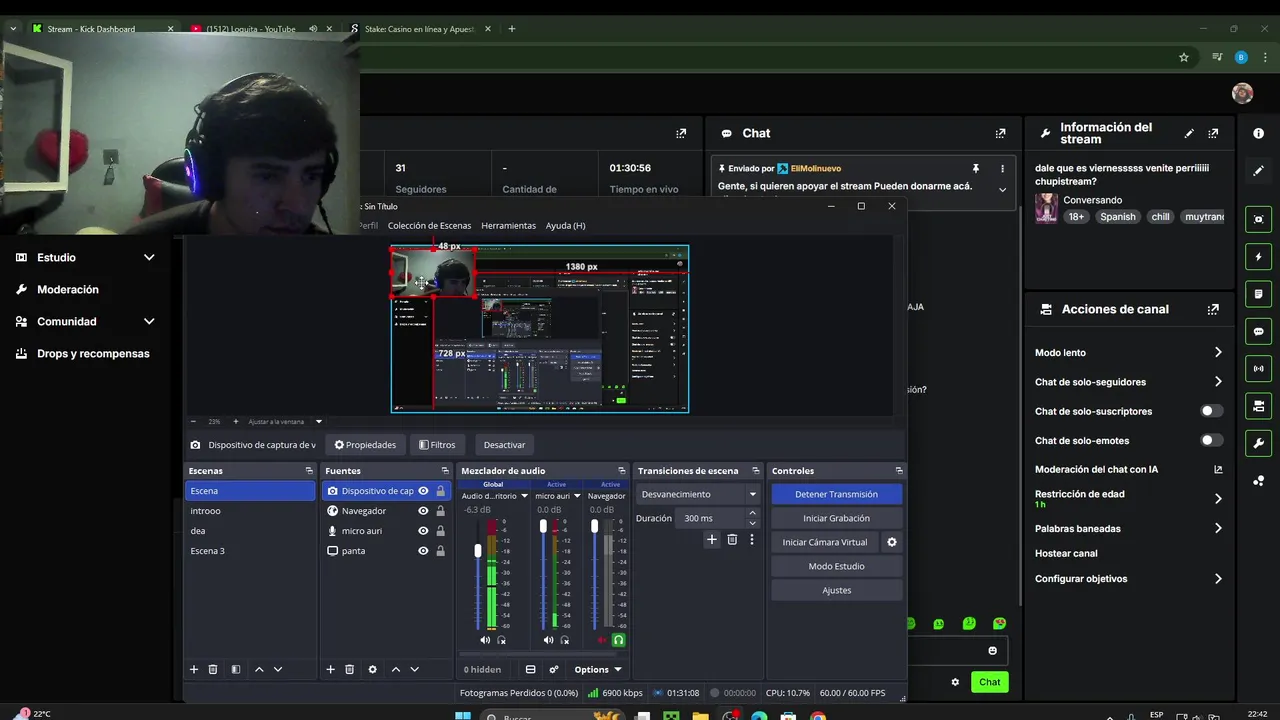The width and height of the screenshot is (1280, 720).
Task: Open transition options three-dot menu
Action: (752, 539)
